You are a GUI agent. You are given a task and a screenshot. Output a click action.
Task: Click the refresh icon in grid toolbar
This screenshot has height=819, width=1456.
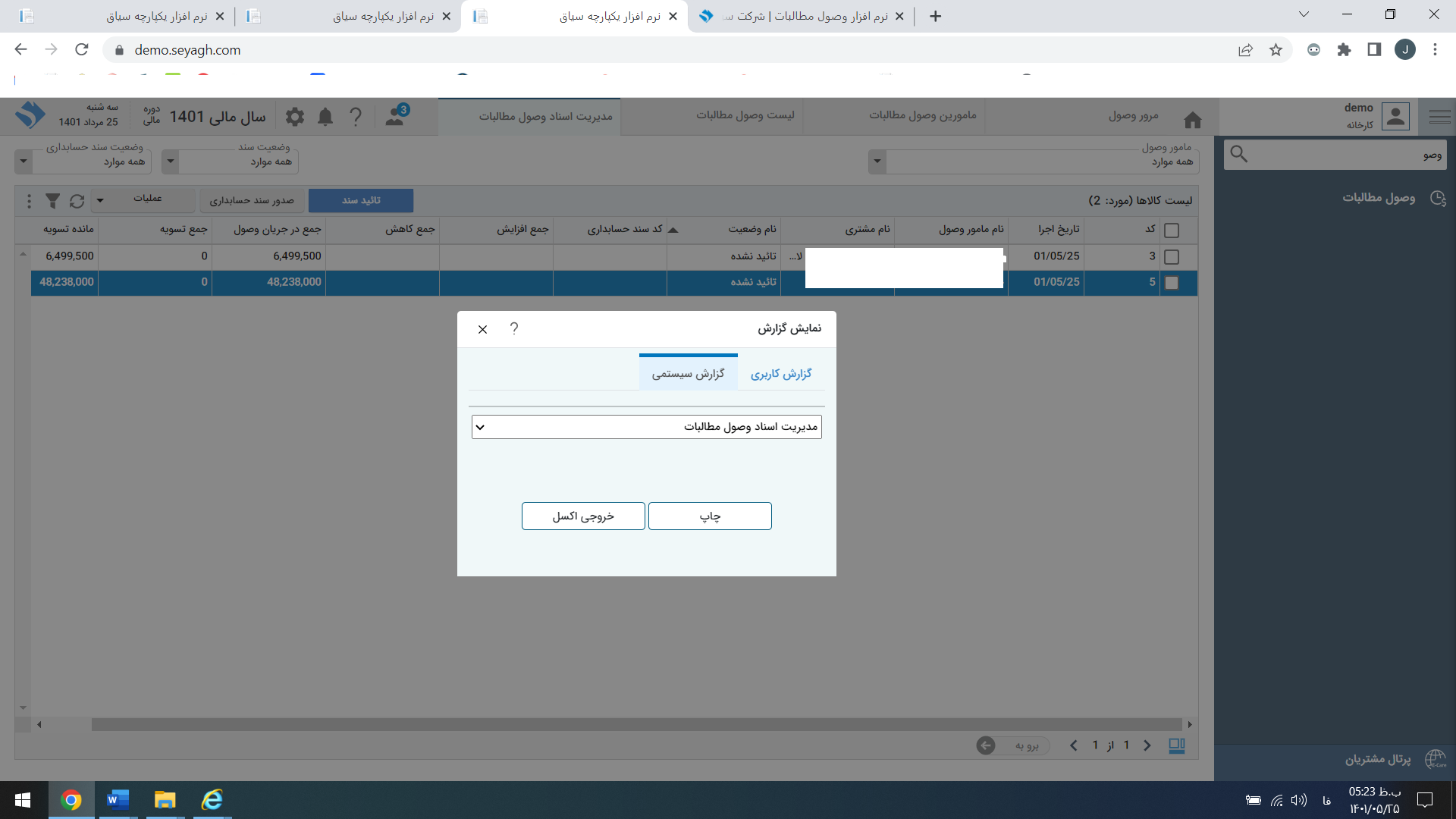77,200
